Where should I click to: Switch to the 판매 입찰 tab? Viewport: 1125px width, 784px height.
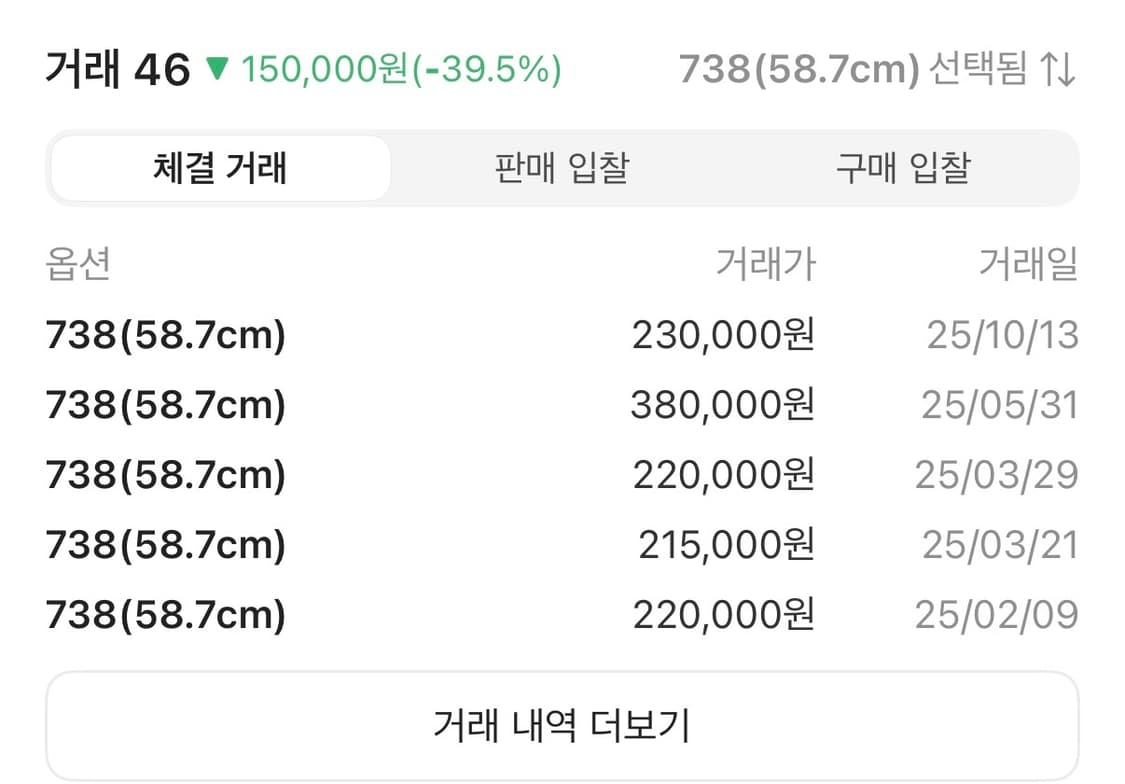click(x=560, y=169)
